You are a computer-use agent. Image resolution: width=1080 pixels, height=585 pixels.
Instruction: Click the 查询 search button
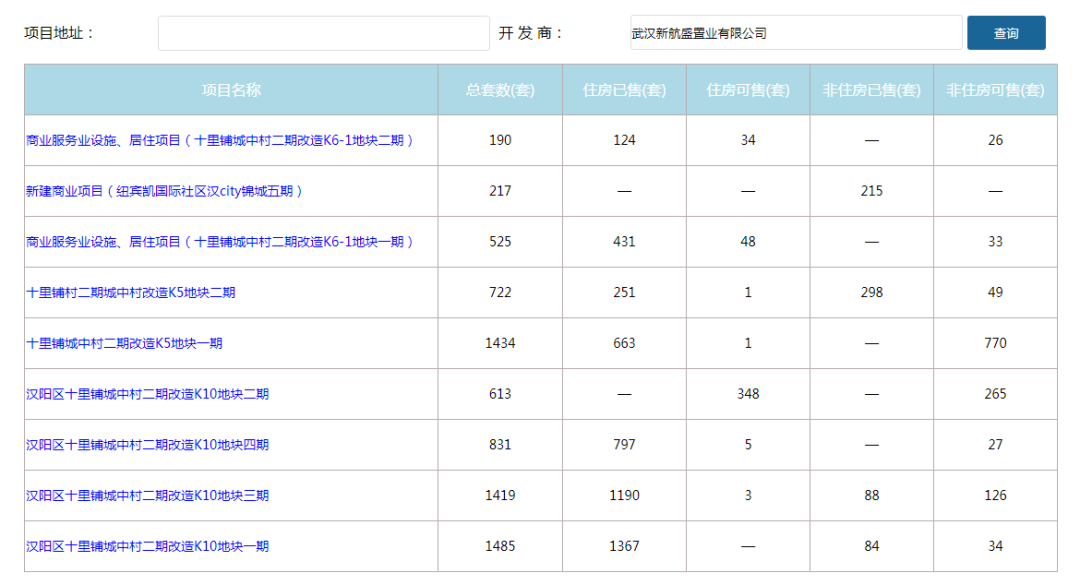coord(1005,33)
